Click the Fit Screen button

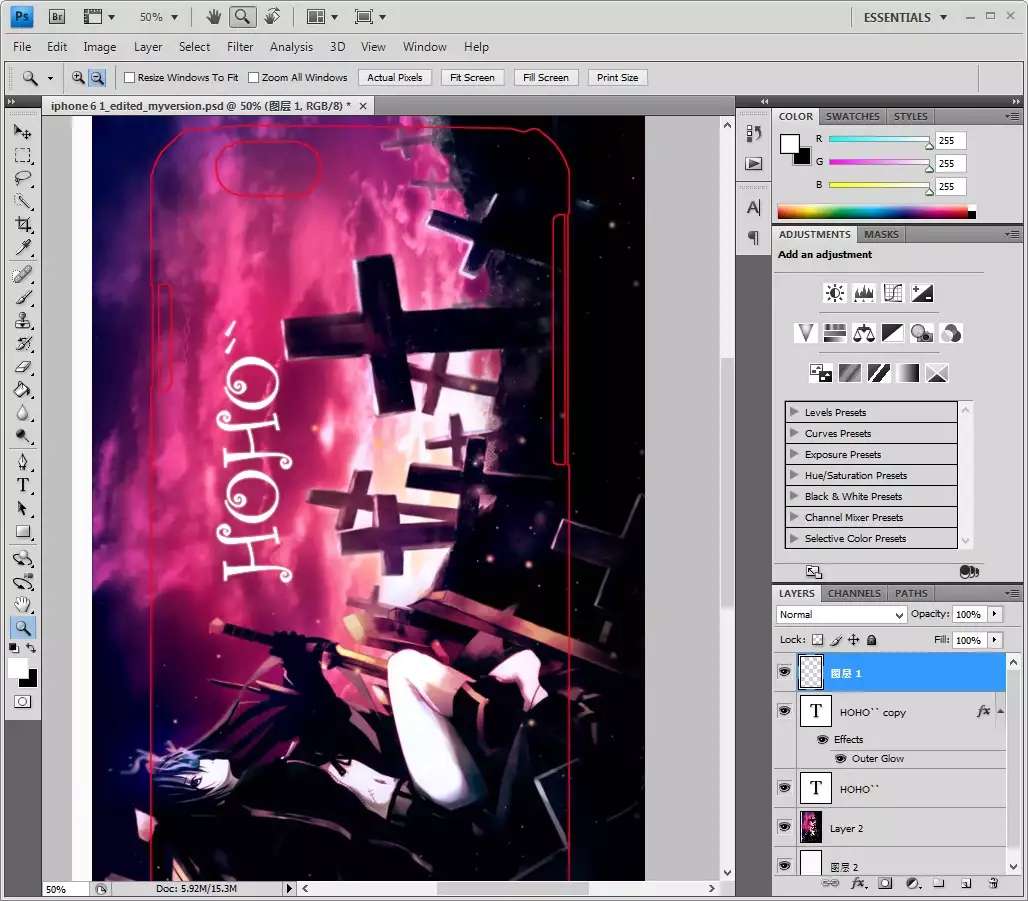(472, 77)
